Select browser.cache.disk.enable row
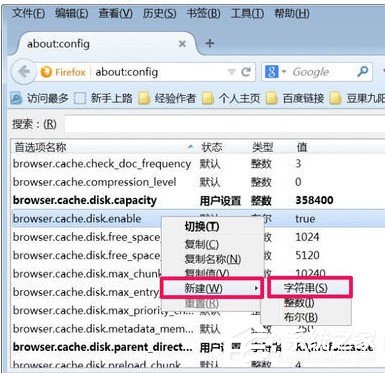The width and height of the screenshot is (385, 373). click(x=198, y=219)
